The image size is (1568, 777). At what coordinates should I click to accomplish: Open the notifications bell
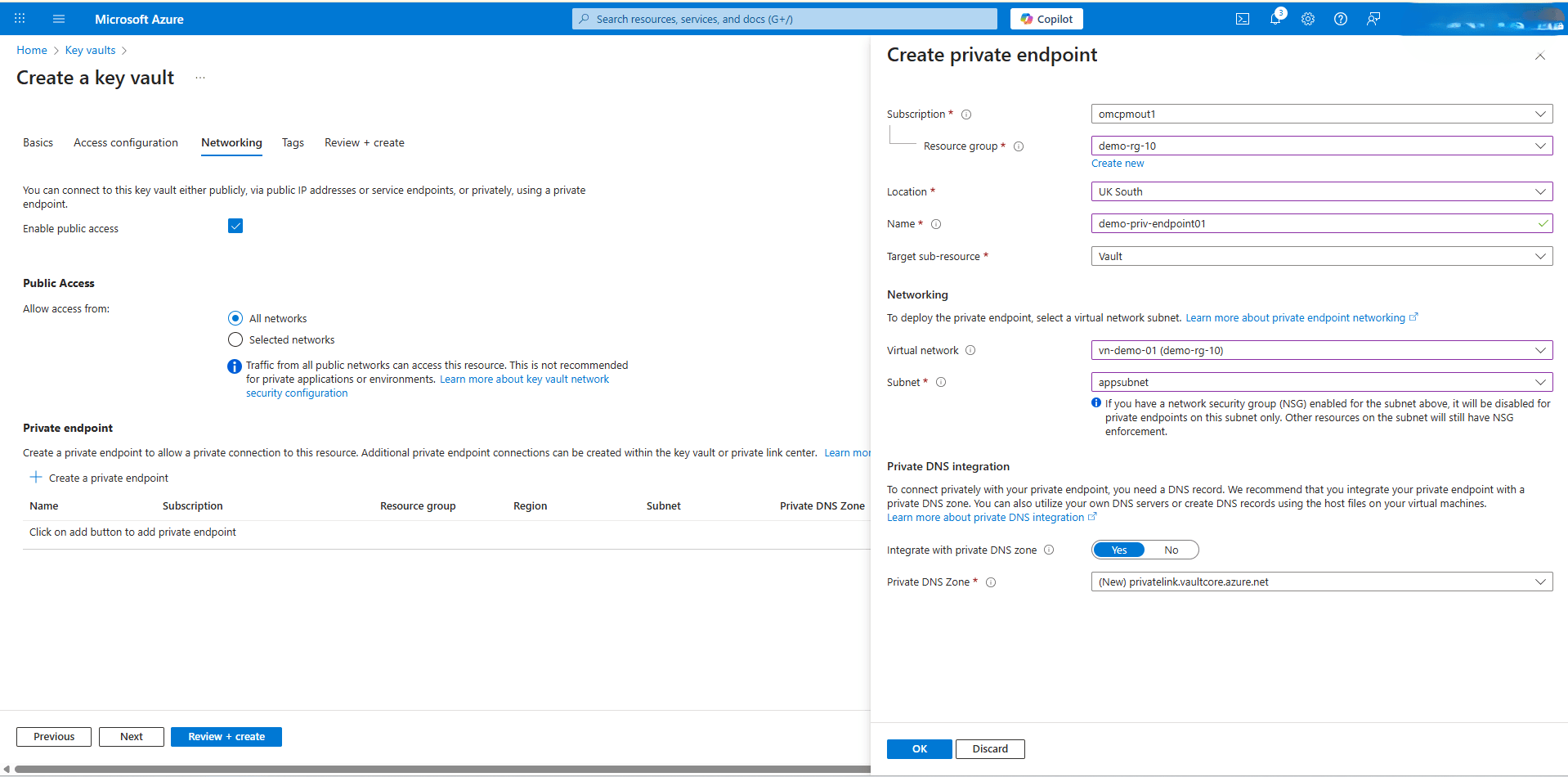[x=1275, y=19]
